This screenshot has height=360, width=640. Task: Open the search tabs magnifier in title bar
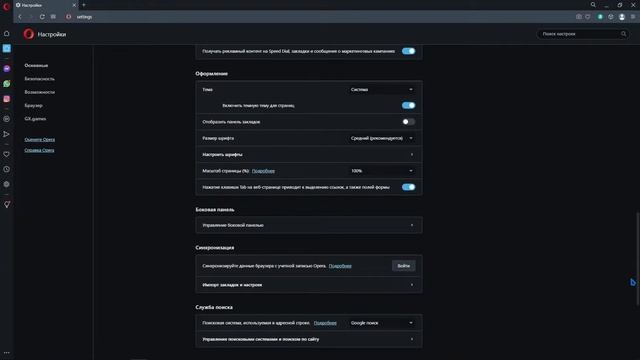[x=593, y=5]
